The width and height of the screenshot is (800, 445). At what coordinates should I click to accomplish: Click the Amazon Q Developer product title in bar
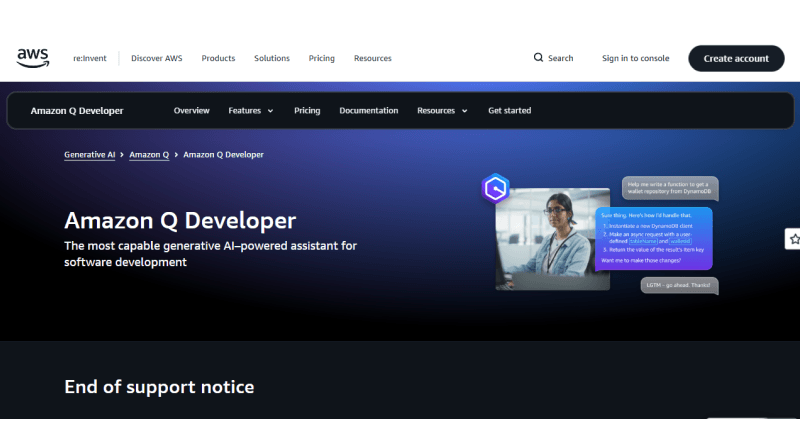point(77,111)
